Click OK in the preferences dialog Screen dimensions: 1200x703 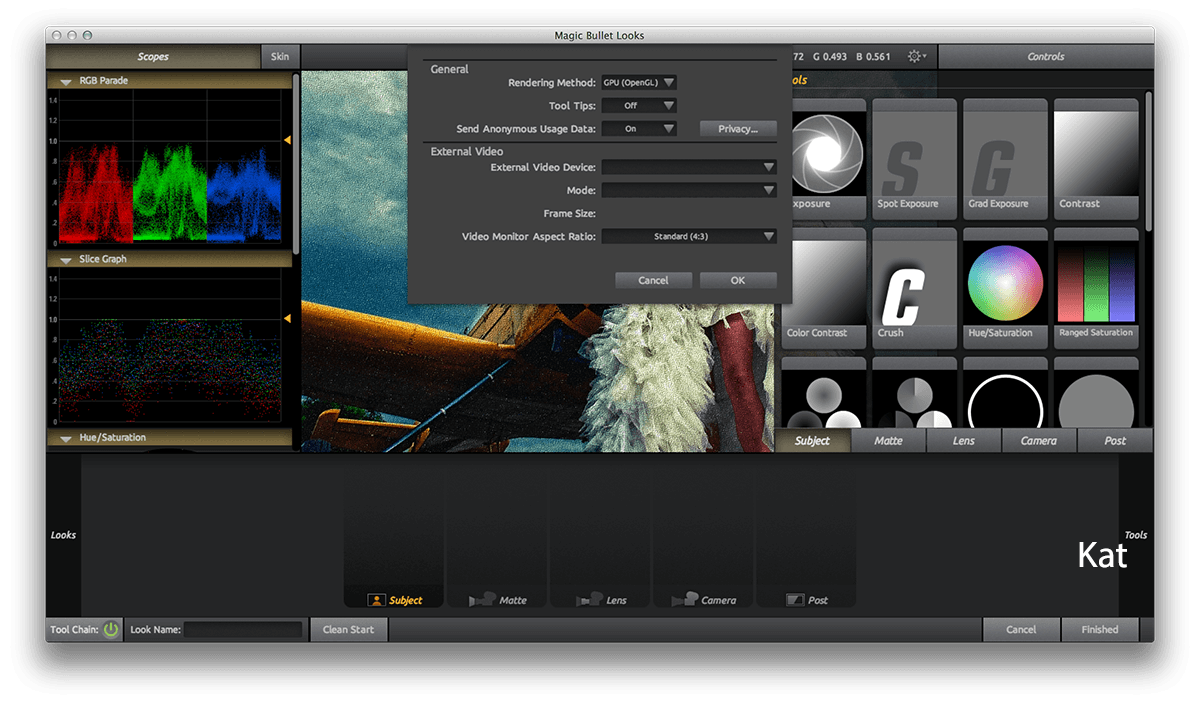point(738,280)
